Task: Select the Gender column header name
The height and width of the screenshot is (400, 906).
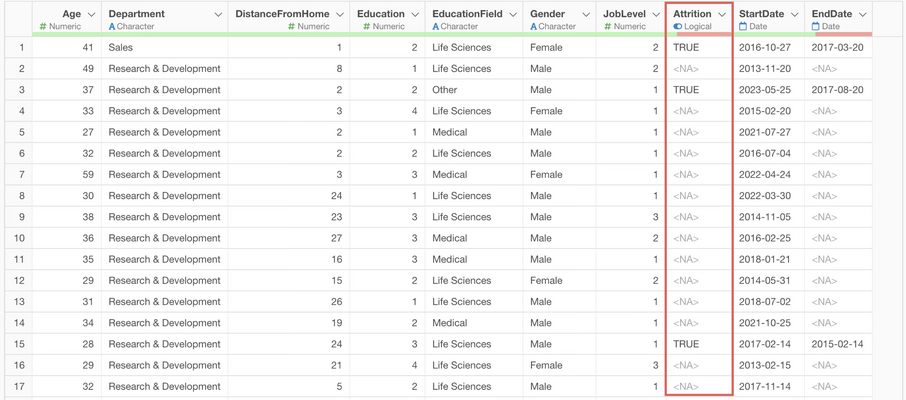Action: (547, 14)
